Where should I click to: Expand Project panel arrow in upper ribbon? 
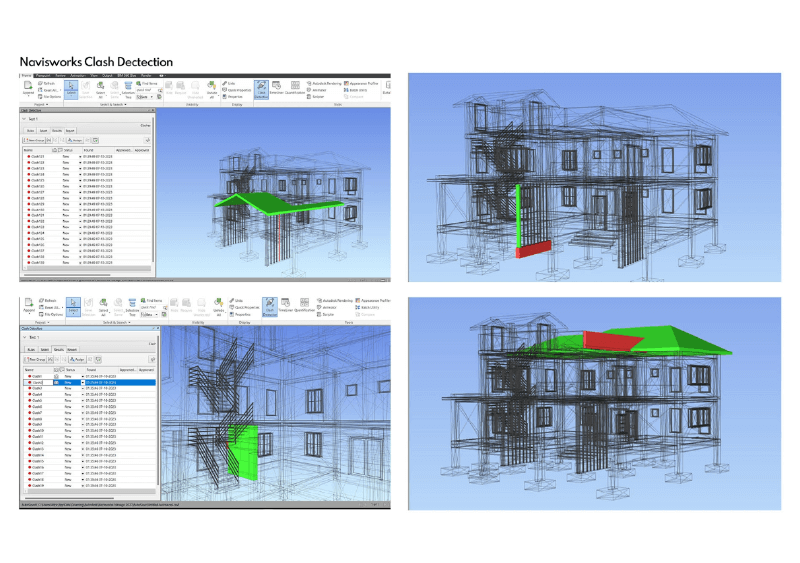pos(47,104)
